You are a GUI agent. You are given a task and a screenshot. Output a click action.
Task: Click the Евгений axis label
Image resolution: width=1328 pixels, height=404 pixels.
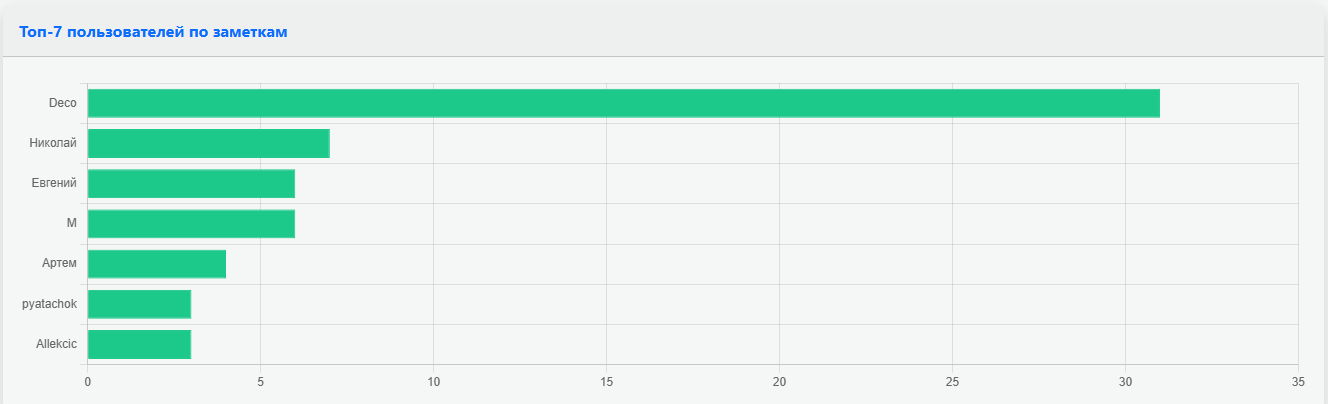coord(55,184)
